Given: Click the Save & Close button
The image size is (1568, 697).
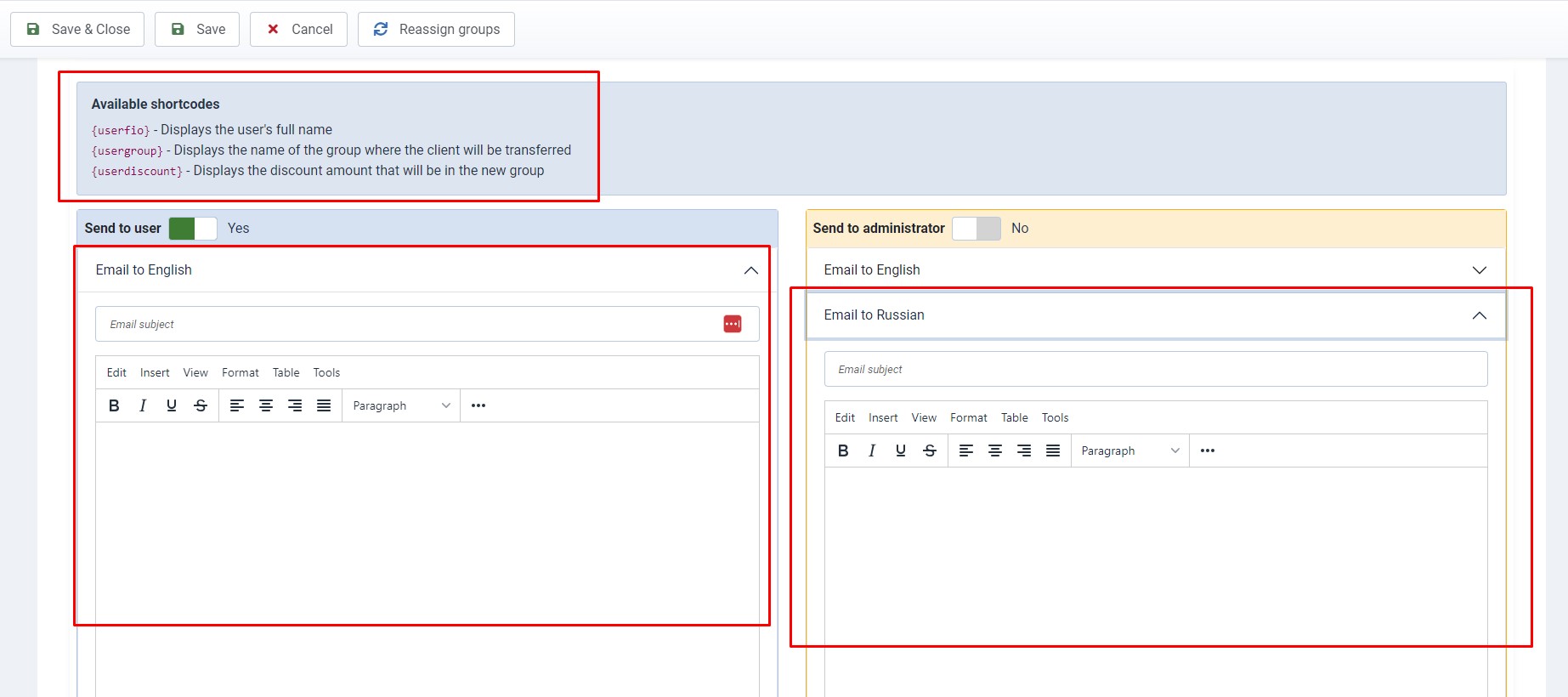Looking at the screenshot, I should [77, 29].
